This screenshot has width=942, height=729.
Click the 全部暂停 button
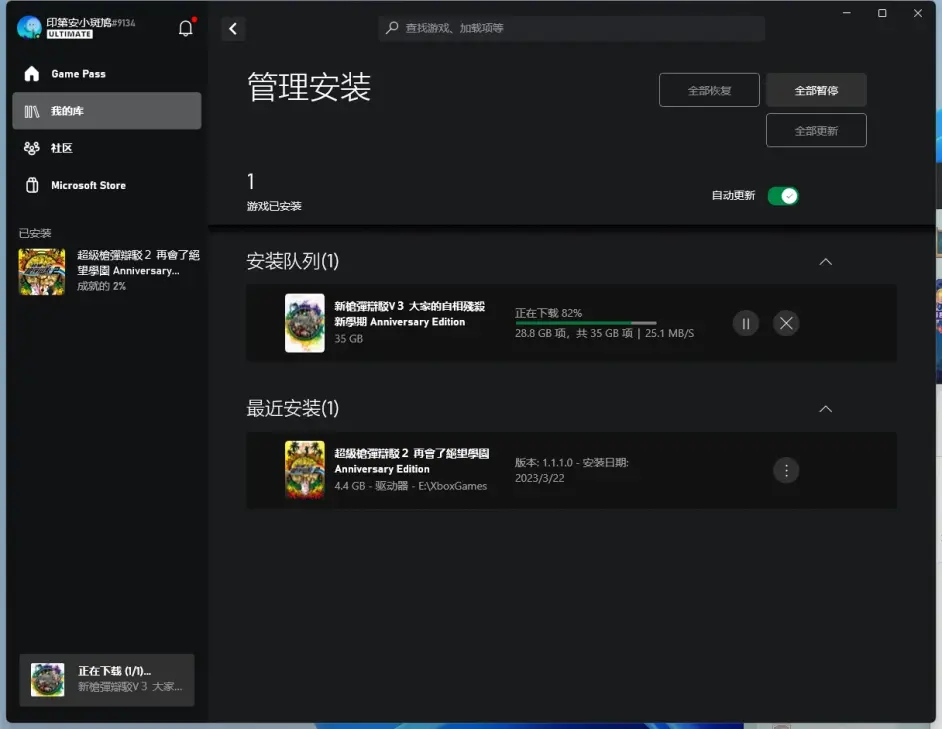click(x=816, y=91)
